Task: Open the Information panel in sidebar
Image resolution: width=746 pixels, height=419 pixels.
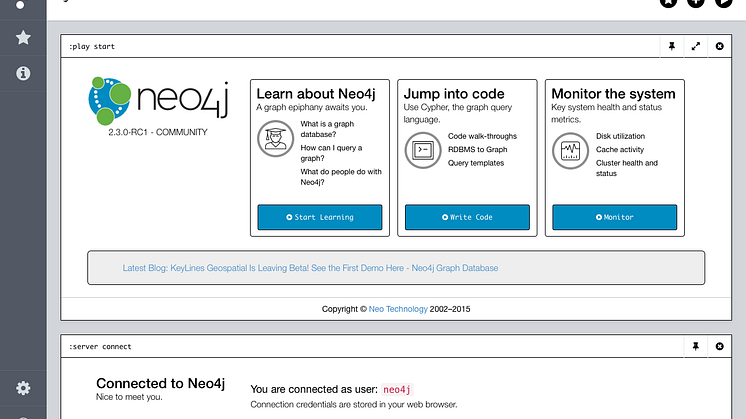Action: 23,73
